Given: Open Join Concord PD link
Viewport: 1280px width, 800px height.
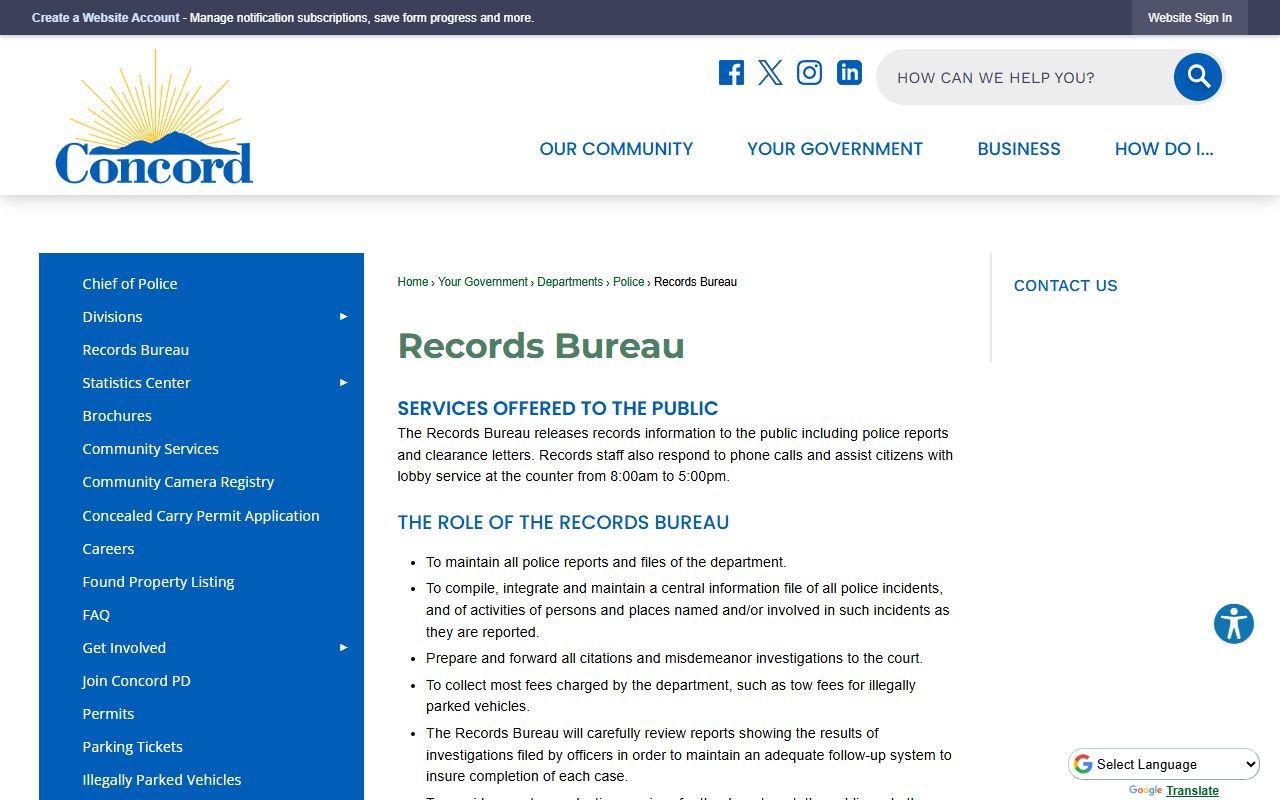Looking at the screenshot, I should point(136,681).
